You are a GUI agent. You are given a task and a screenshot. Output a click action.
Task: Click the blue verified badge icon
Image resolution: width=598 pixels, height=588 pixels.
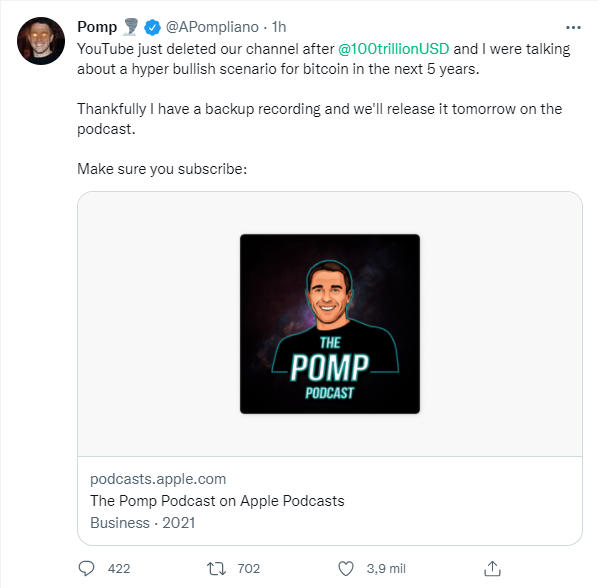tap(152, 27)
